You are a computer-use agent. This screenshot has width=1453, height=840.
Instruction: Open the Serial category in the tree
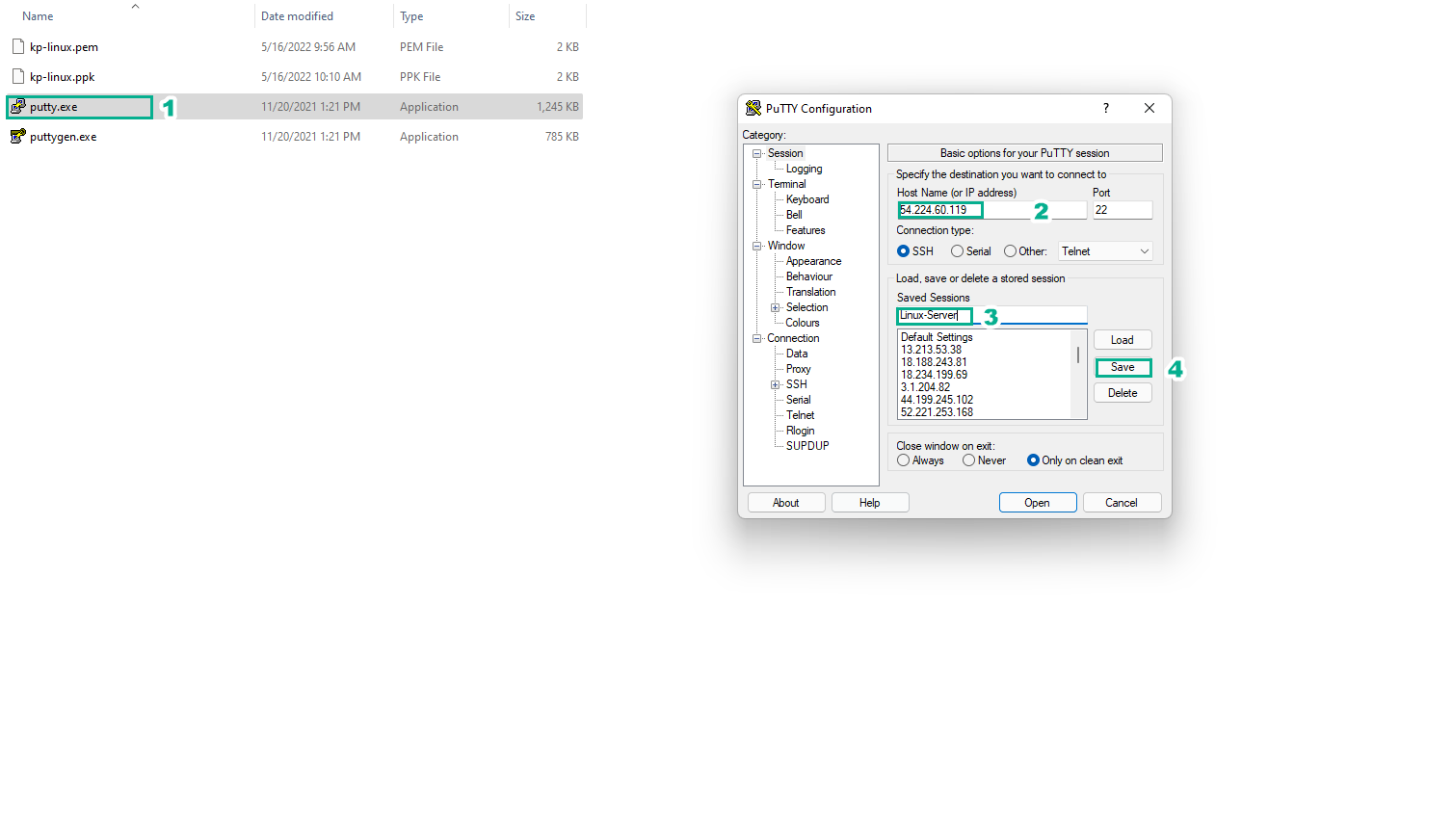[798, 400]
